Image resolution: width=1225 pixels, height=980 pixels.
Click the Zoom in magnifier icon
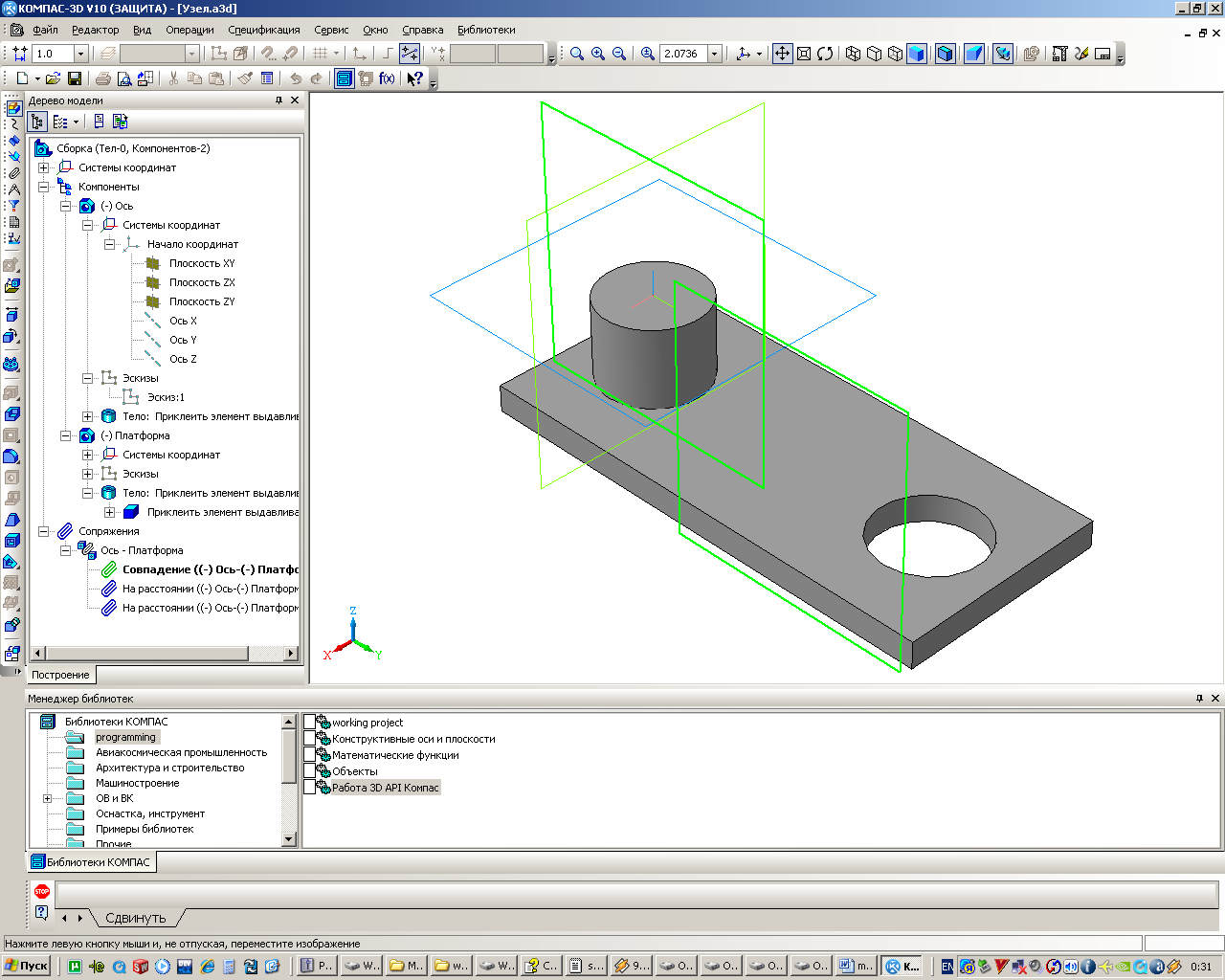coord(598,54)
